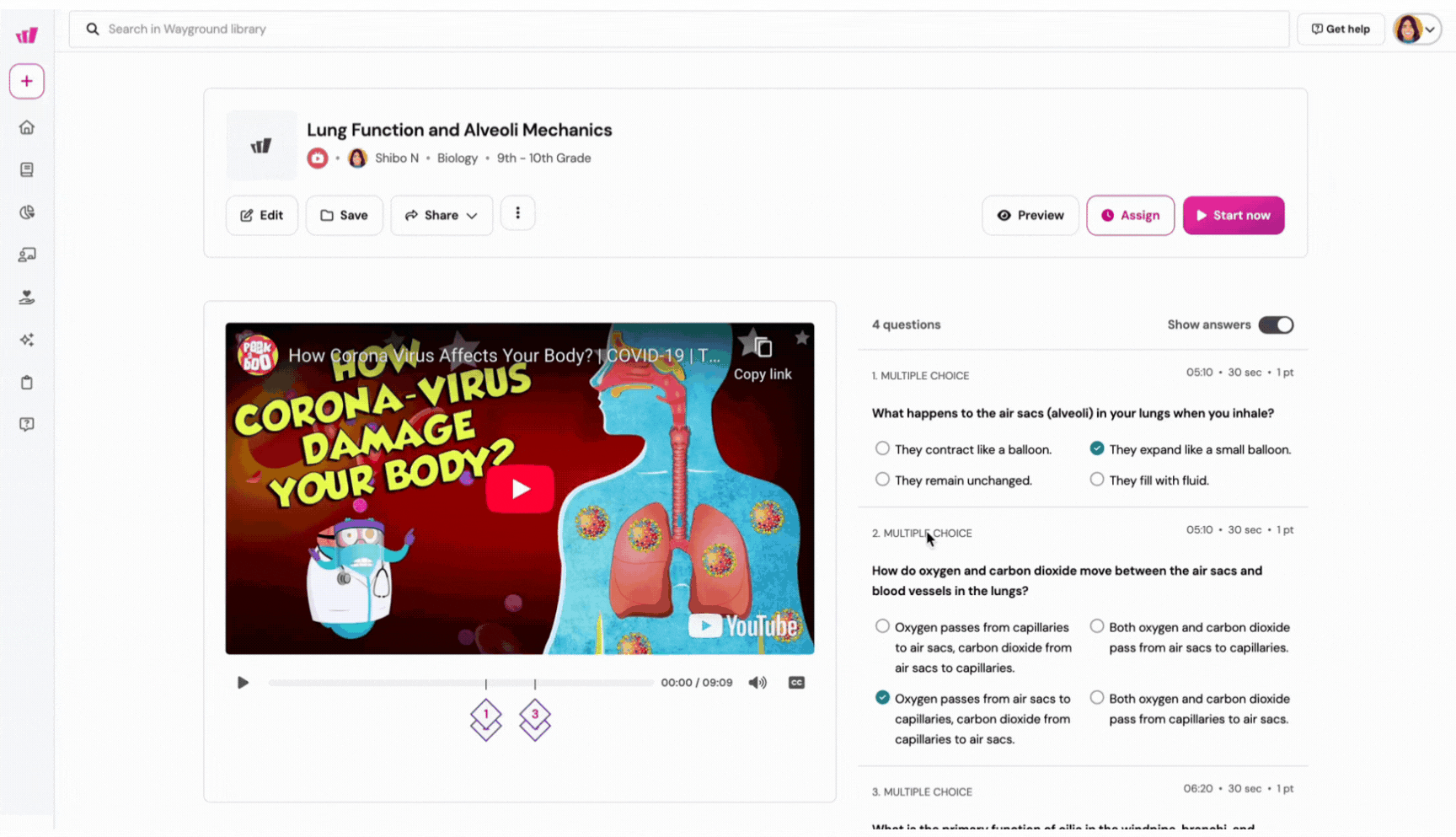Jump to question marker 3 on the timeline

534,716
